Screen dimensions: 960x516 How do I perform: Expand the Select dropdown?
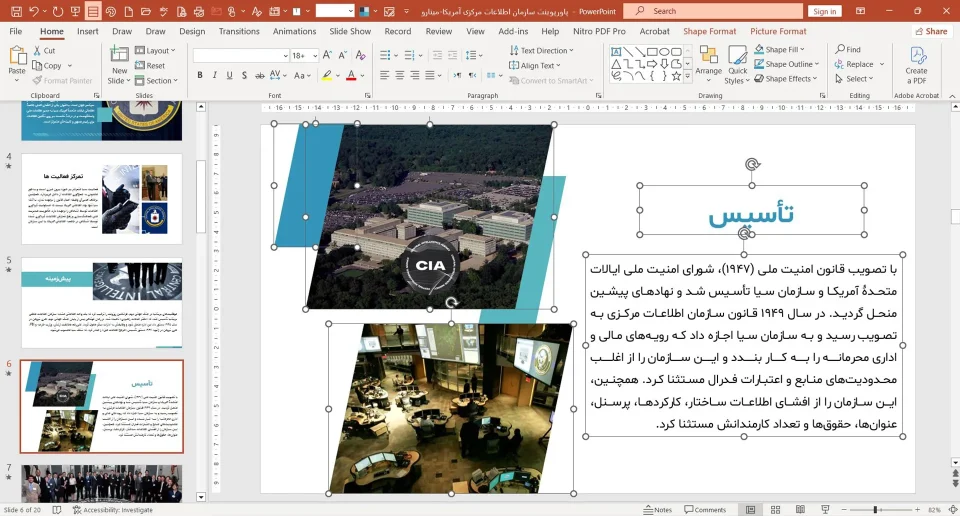(x=854, y=79)
